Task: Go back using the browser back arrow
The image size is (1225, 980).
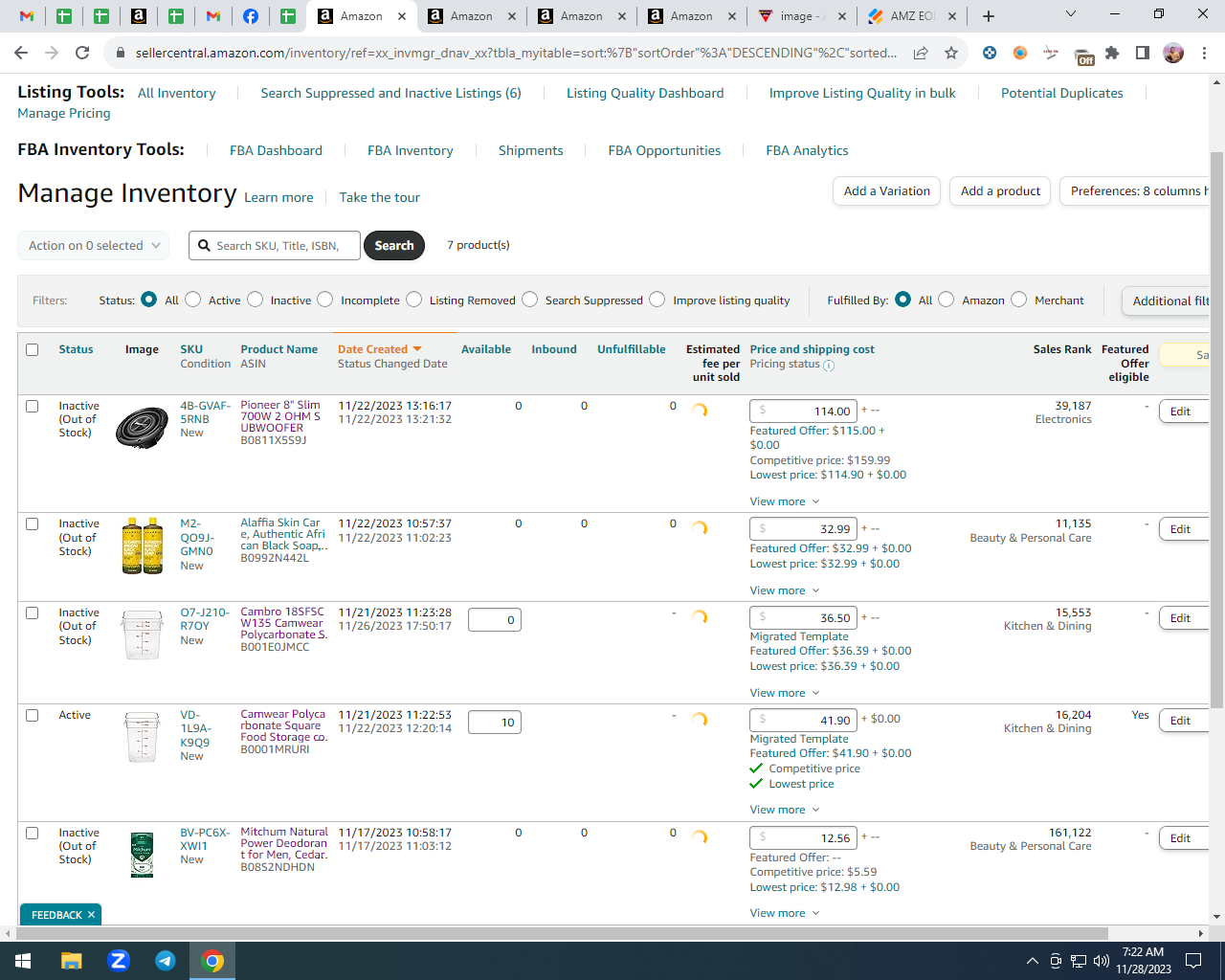Action: (21, 53)
